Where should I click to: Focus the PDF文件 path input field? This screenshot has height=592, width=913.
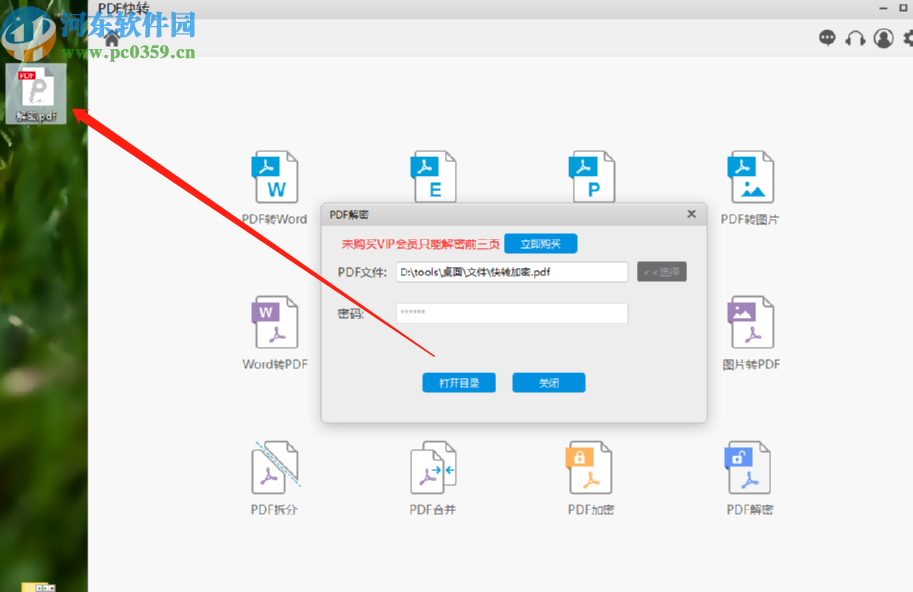(x=512, y=272)
